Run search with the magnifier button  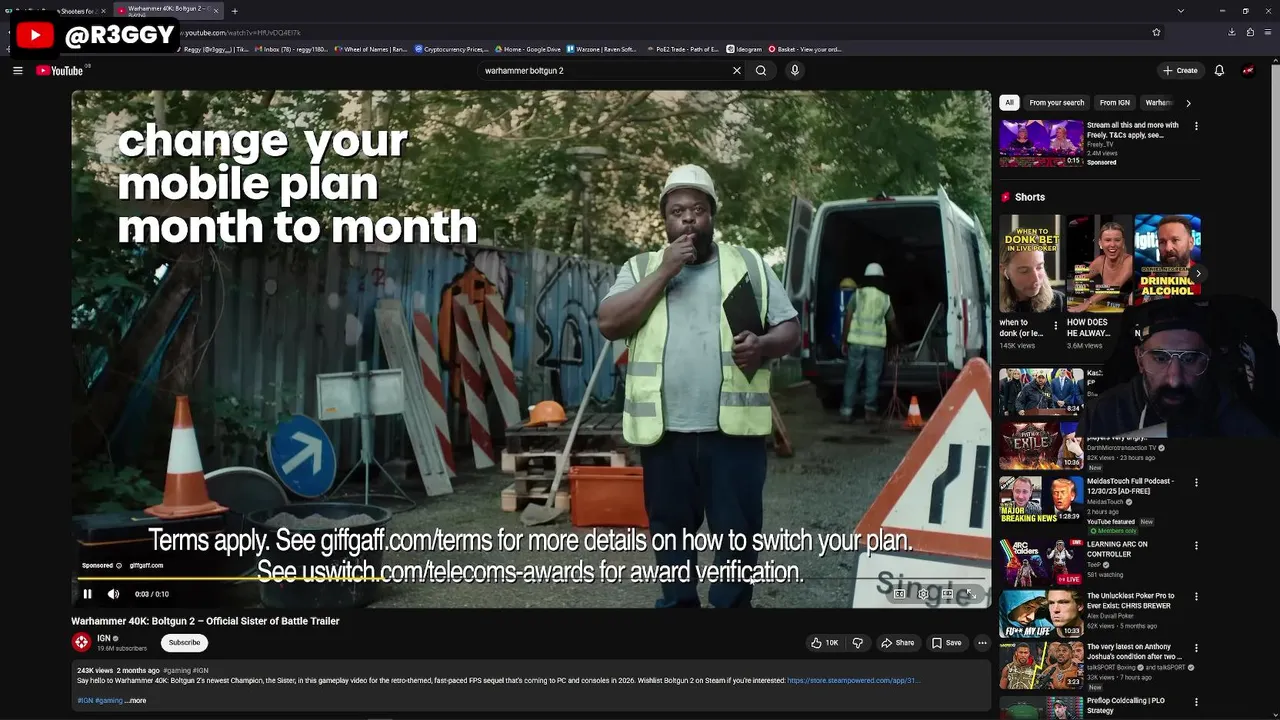(761, 70)
